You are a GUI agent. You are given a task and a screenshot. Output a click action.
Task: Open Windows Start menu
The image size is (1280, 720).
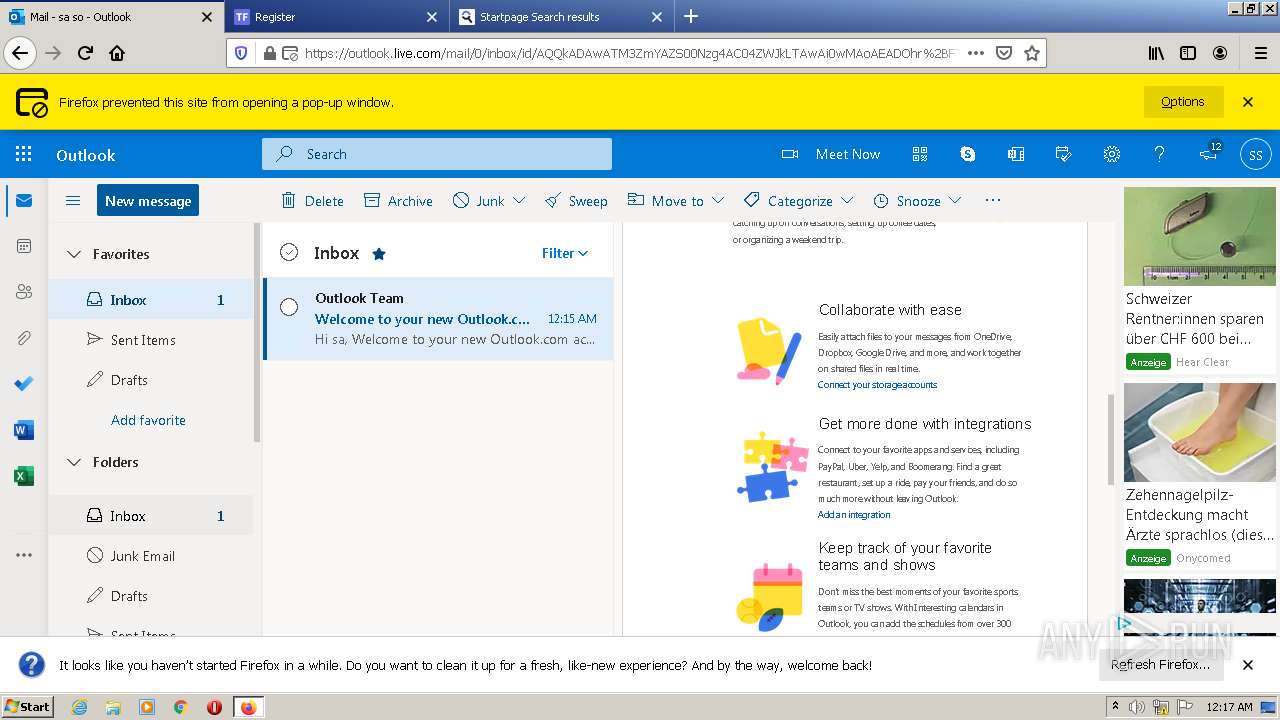pyautogui.click(x=28, y=706)
